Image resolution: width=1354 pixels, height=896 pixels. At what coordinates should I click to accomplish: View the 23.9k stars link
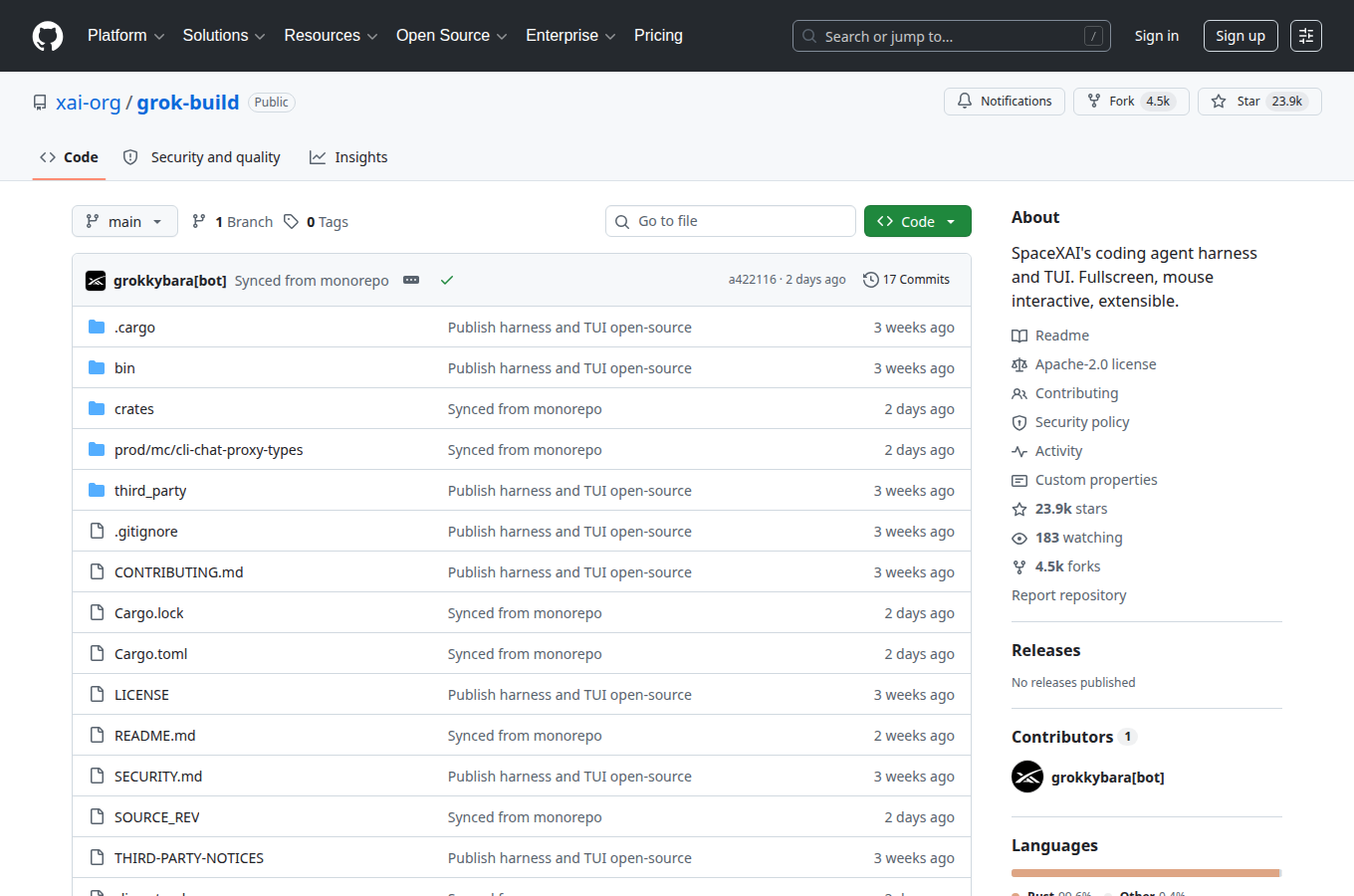click(1059, 509)
